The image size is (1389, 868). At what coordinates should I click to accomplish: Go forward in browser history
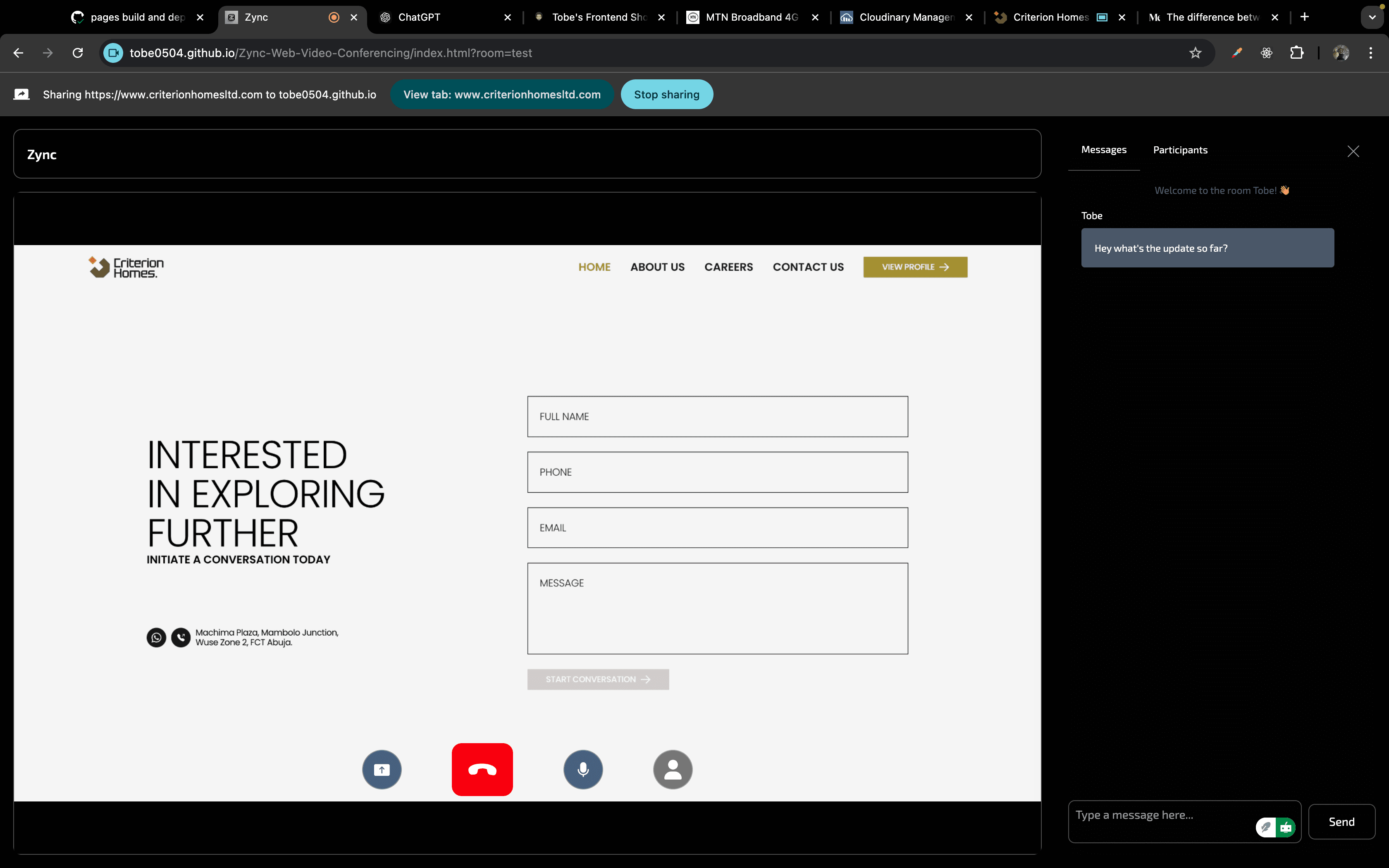coord(48,53)
